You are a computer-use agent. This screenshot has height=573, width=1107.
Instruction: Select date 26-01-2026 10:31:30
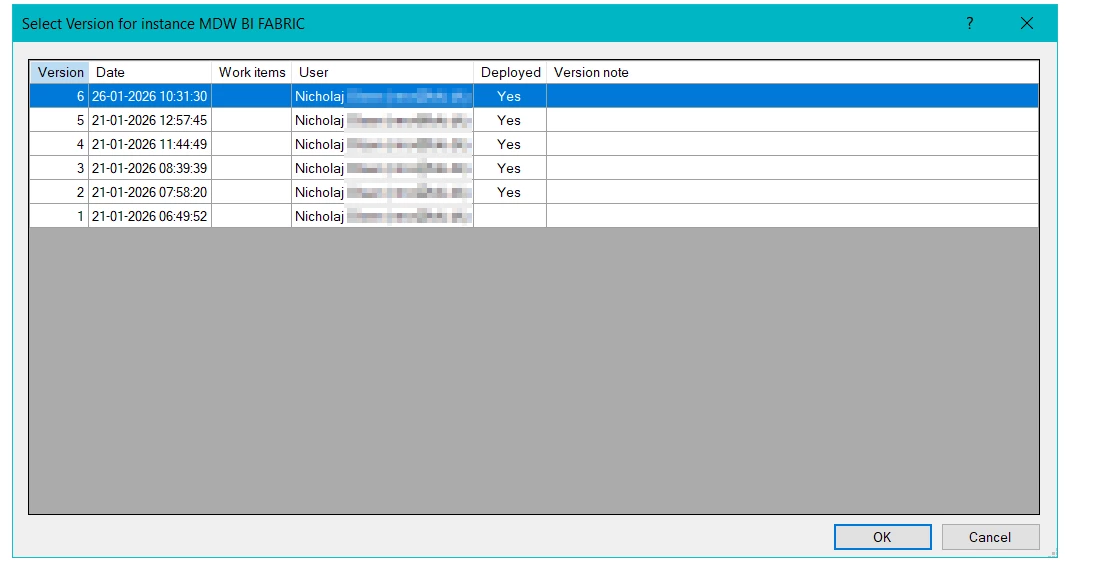pos(150,96)
